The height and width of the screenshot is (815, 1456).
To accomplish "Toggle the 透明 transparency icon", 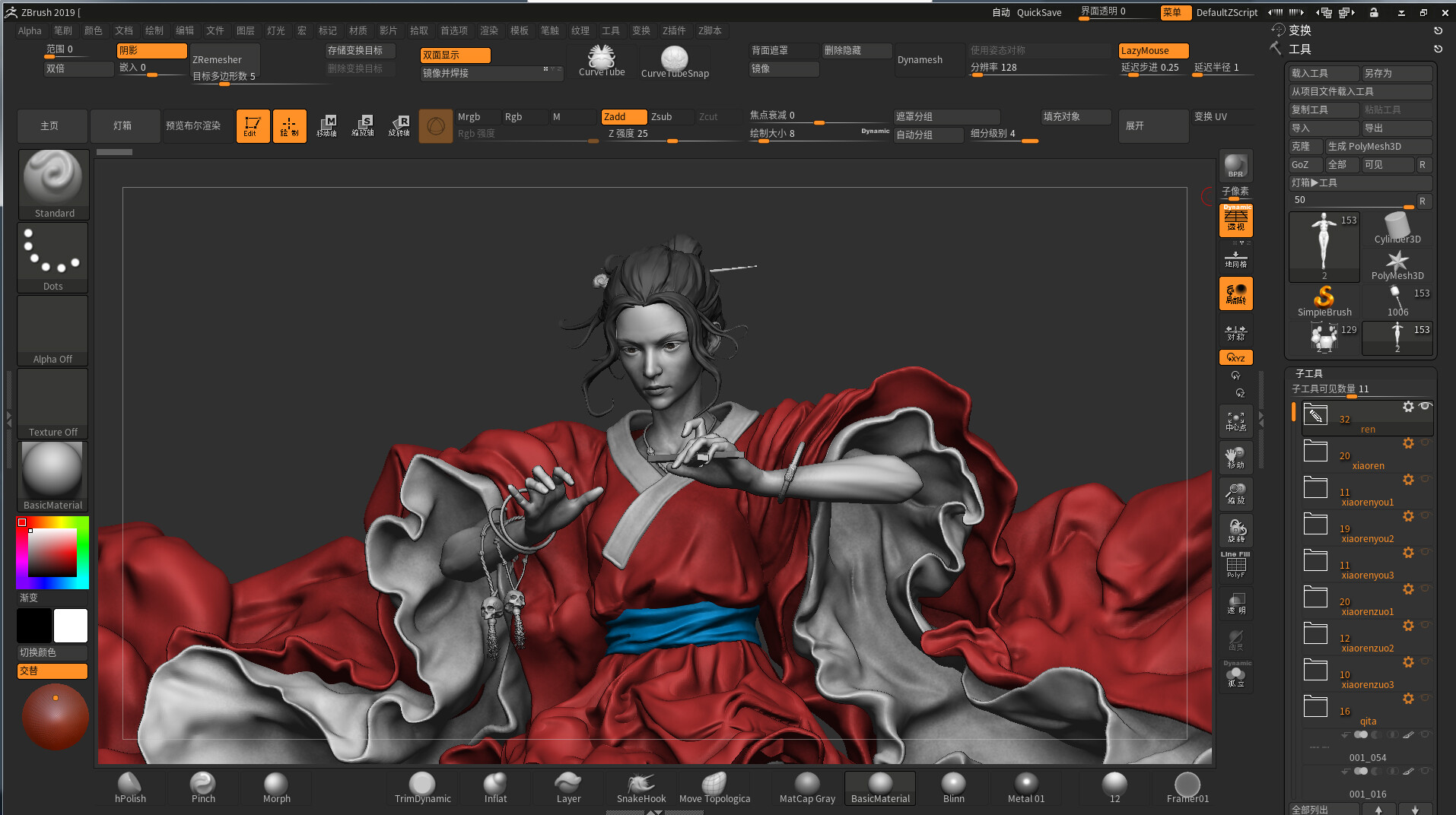I will coord(1235,604).
